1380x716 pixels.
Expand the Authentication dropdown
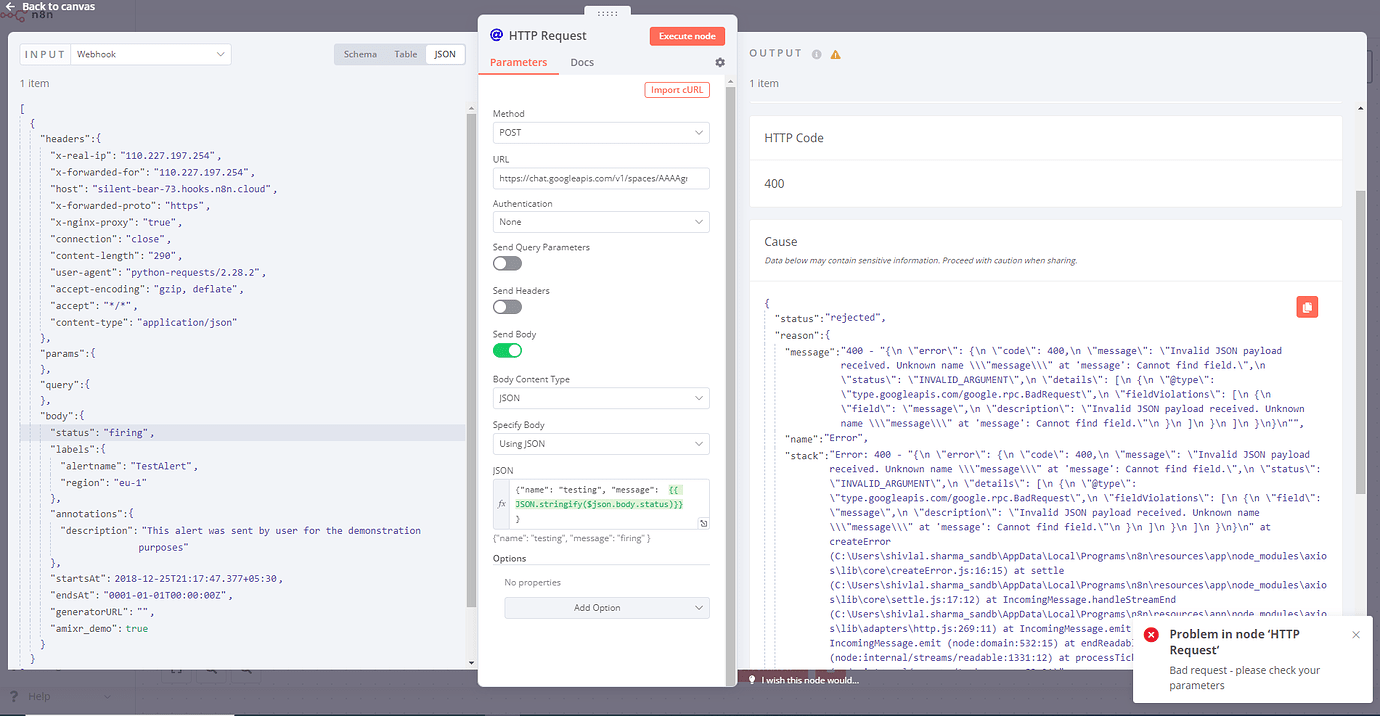coord(601,222)
